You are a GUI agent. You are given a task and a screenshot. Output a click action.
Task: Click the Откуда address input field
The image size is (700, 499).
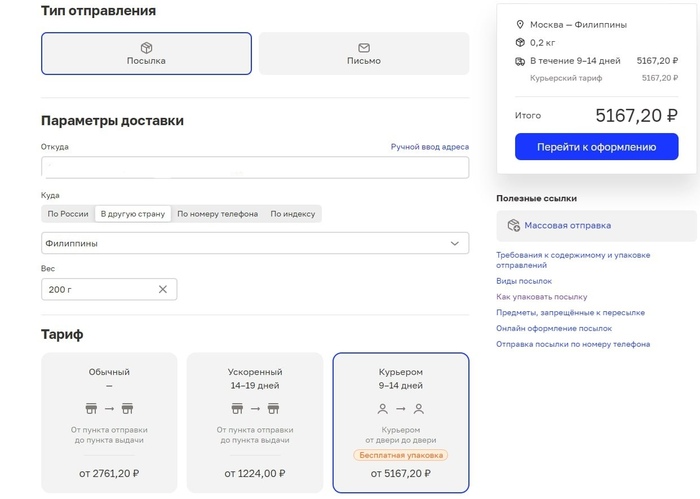(x=255, y=167)
